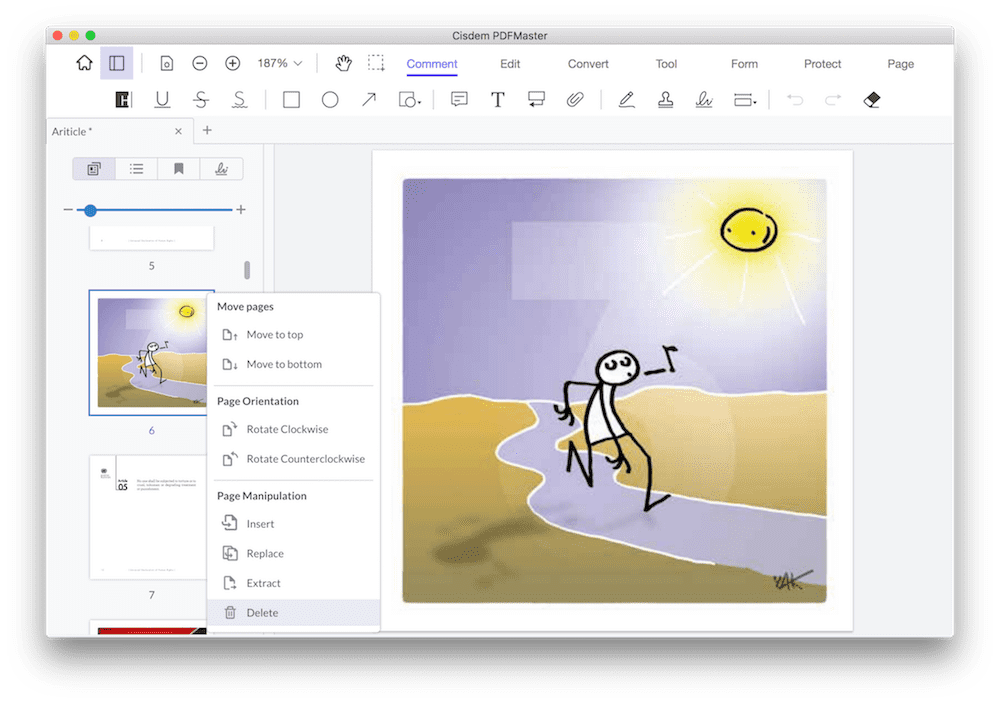Screen dimensions: 1000x703
Task: Select the Strikethrough tool
Action: pos(201,100)
